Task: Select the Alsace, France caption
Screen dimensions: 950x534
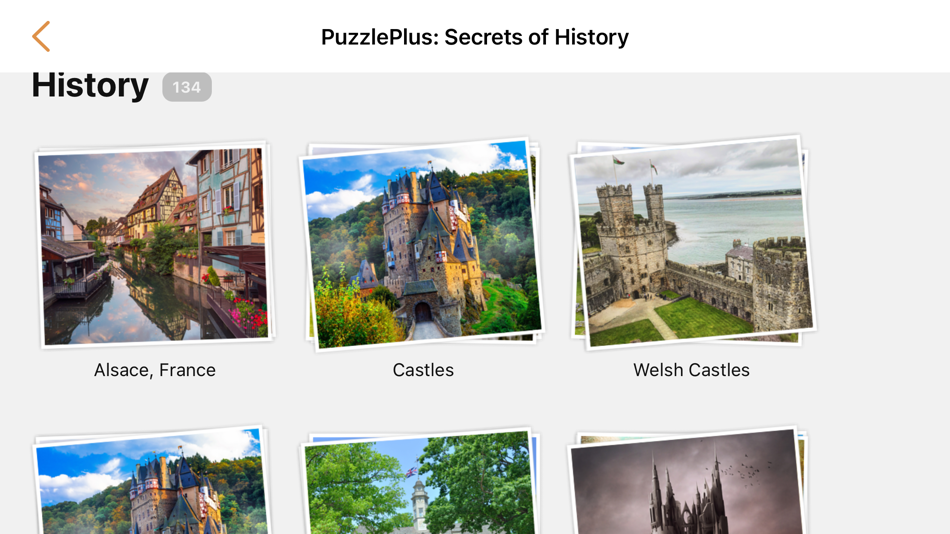Action: coord(154,370)
